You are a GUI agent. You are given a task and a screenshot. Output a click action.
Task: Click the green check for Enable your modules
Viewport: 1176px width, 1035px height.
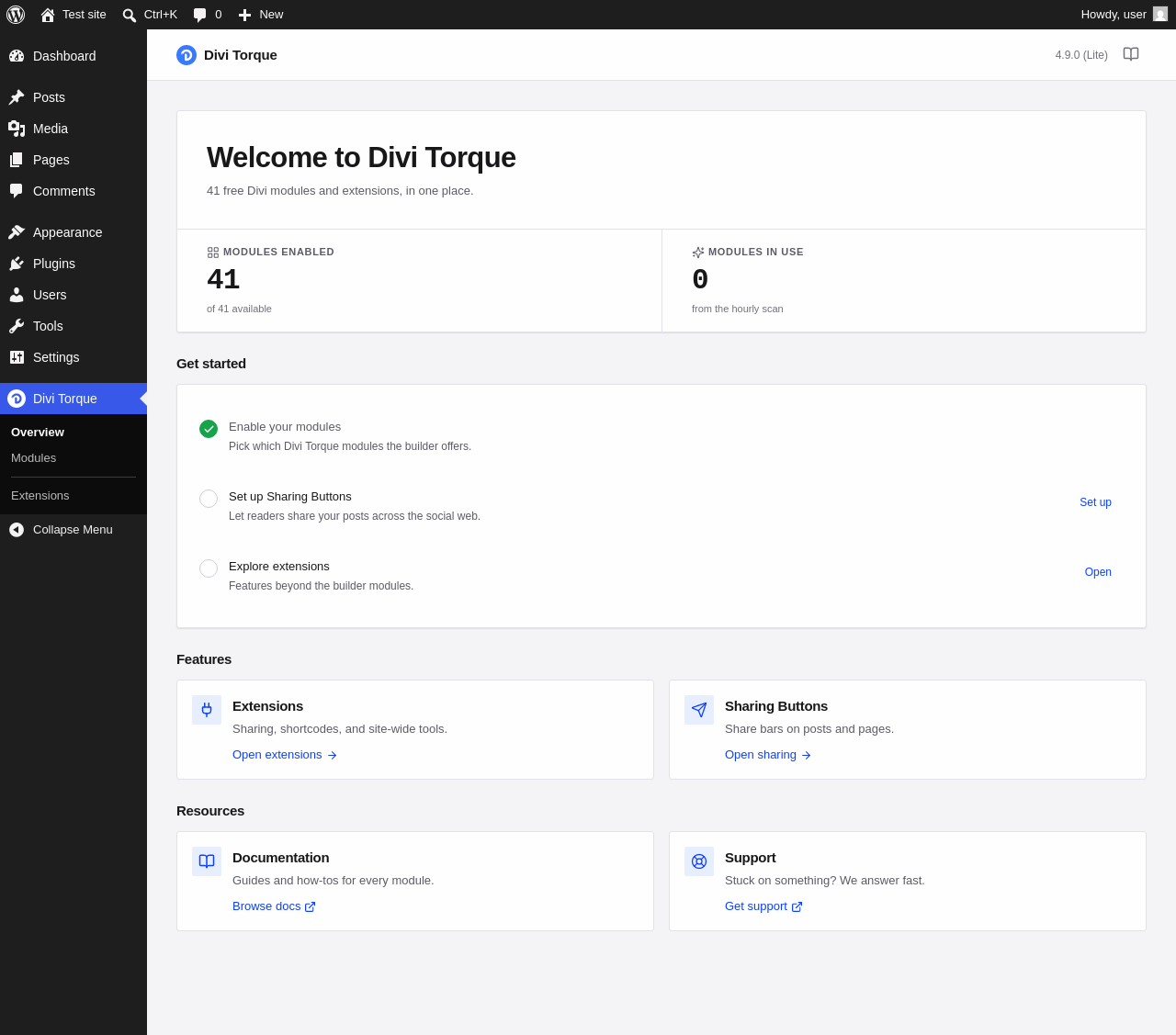pyautogui.click(x=209, y=429)
